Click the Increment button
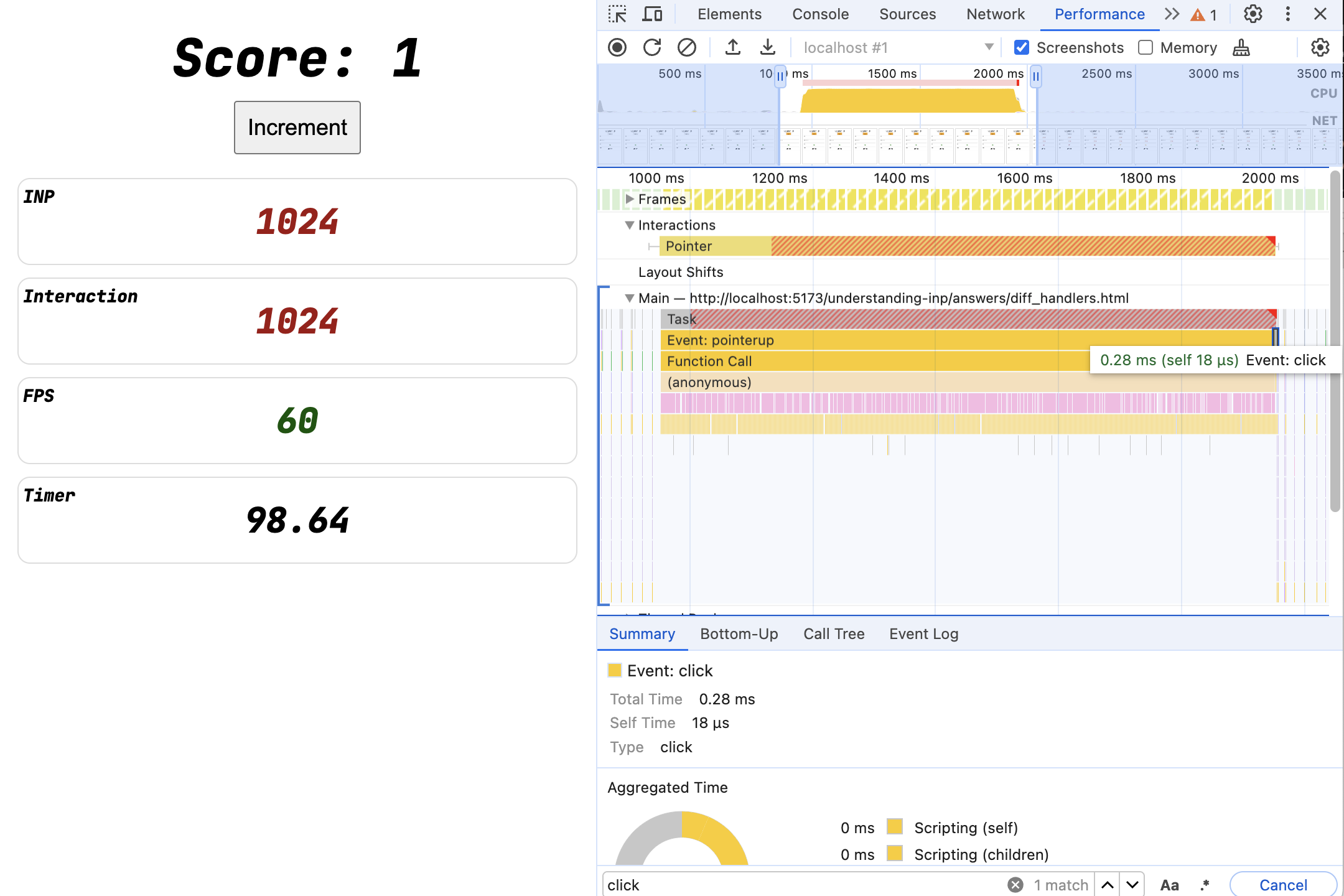Viewport: 1344px width, 896px height. click(297, 127)
